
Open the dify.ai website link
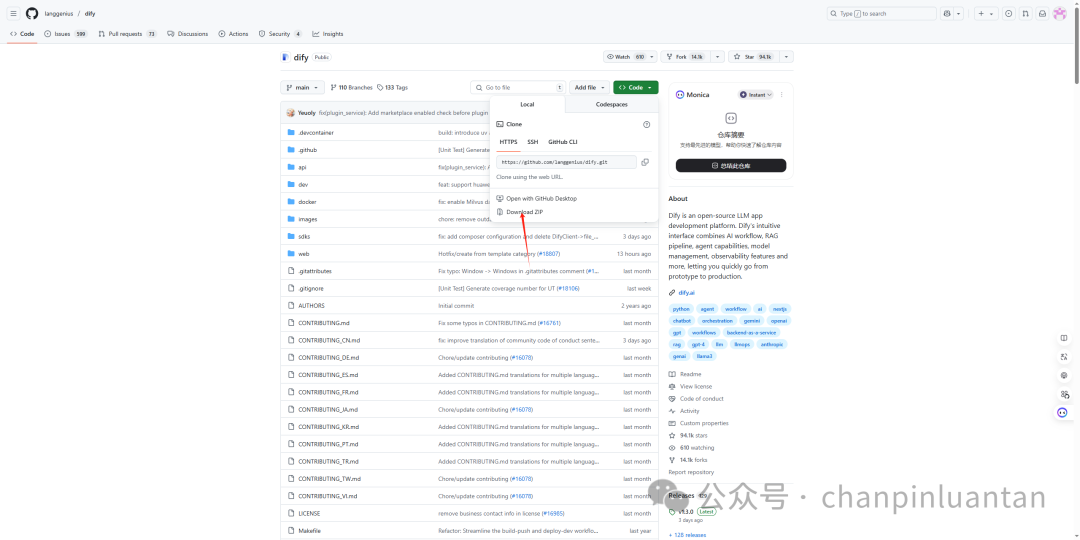coord(686,293)
